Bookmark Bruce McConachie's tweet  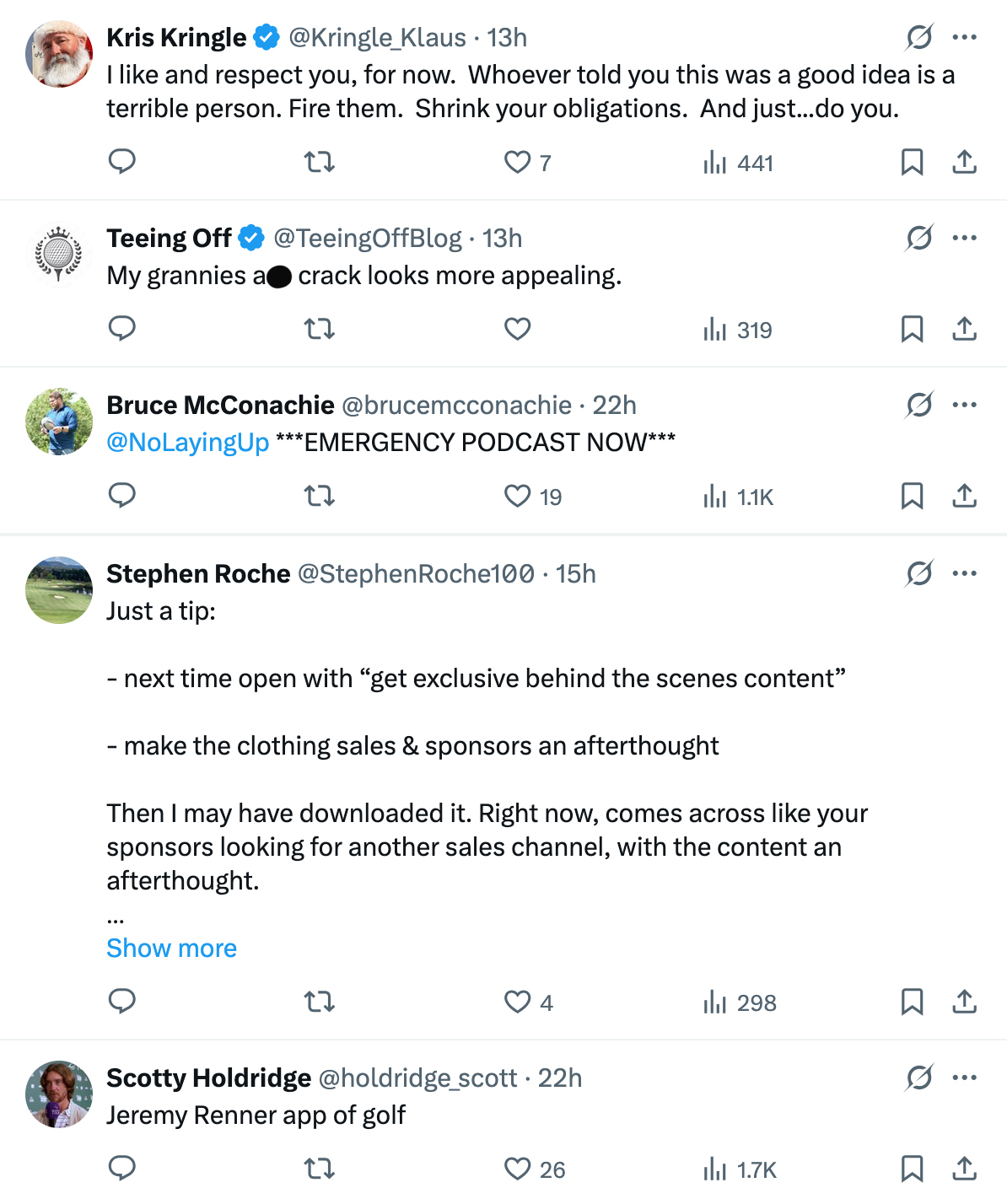coord(912,496)
